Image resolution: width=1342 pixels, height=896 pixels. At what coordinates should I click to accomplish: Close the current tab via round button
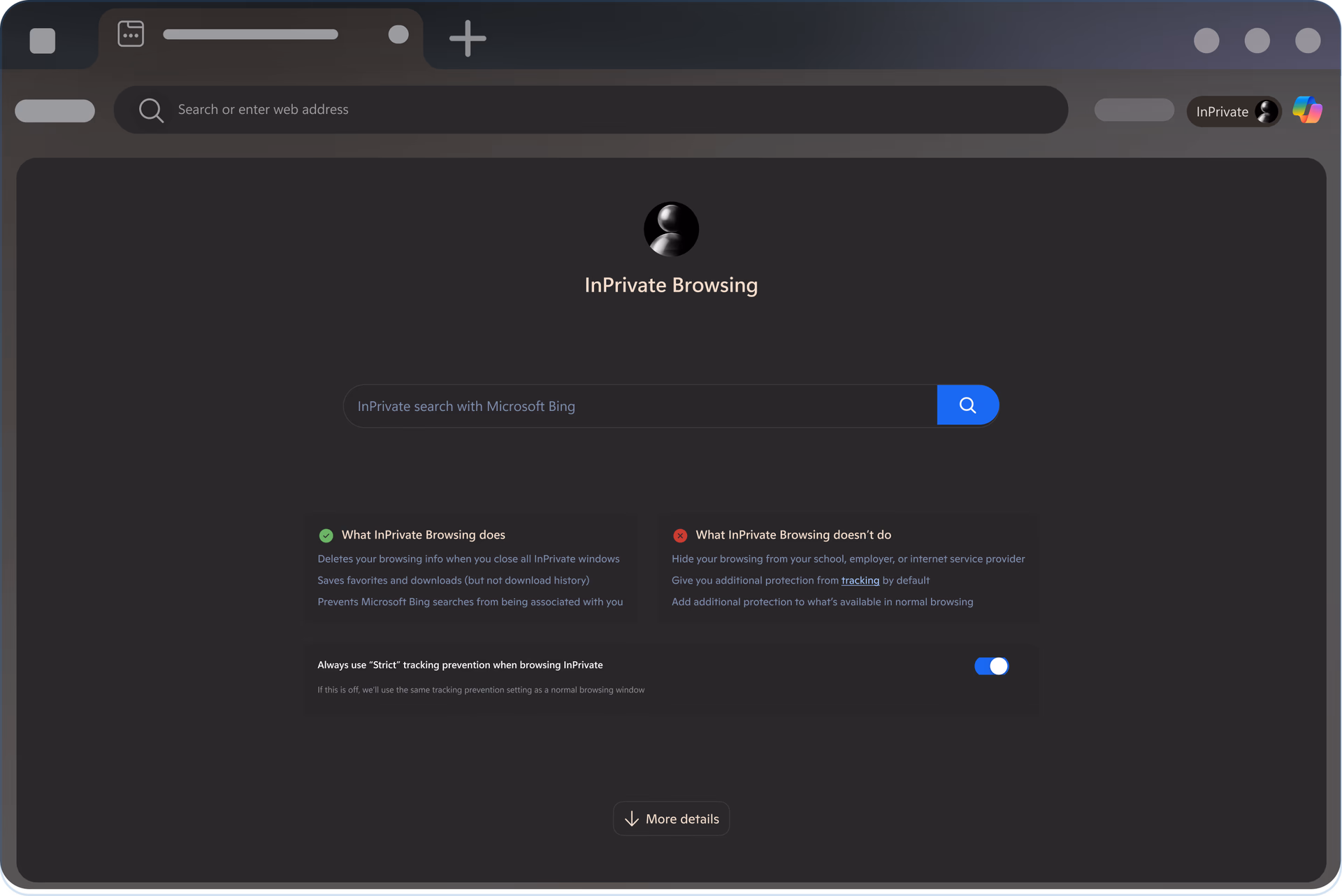click(398, 34)
